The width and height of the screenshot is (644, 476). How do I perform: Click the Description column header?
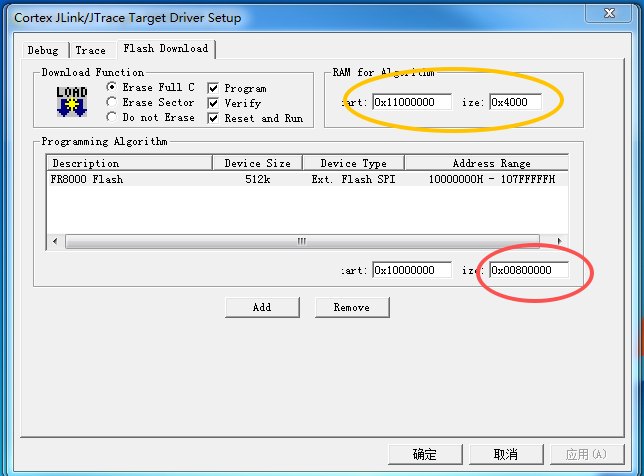pos(128,163)
